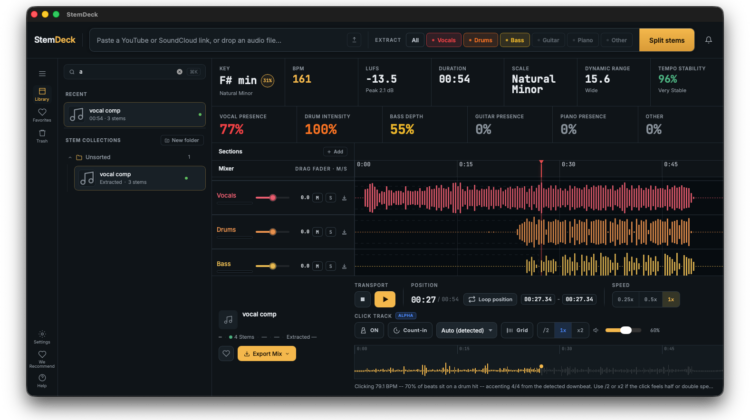Viewport: 750px width, 420px height.
Task: Mute the Drums stem
Action: [x=317, y=232]
